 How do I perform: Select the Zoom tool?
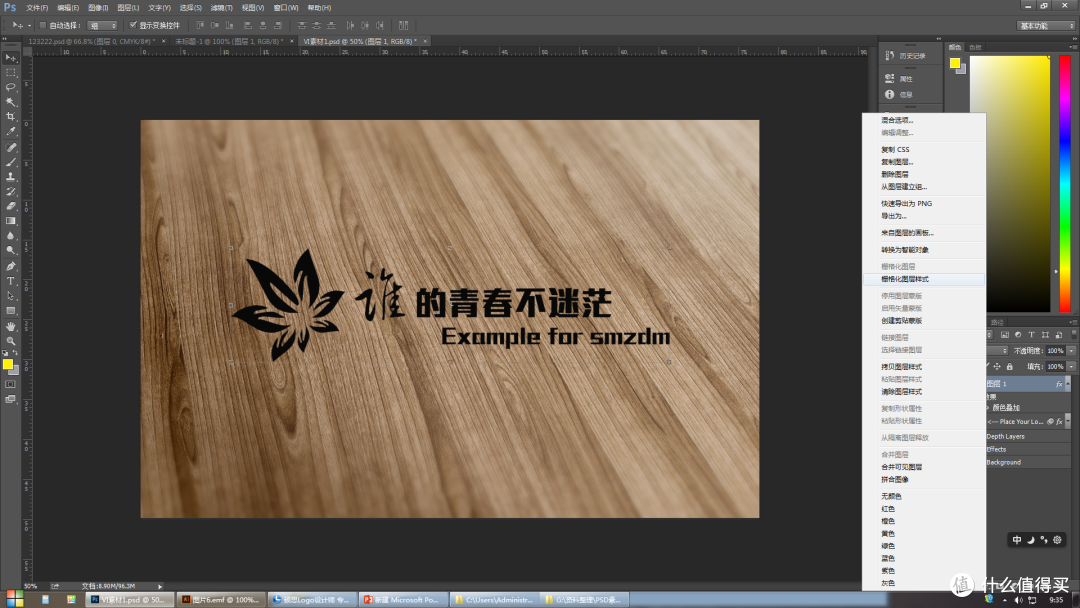tap(10, 341)
